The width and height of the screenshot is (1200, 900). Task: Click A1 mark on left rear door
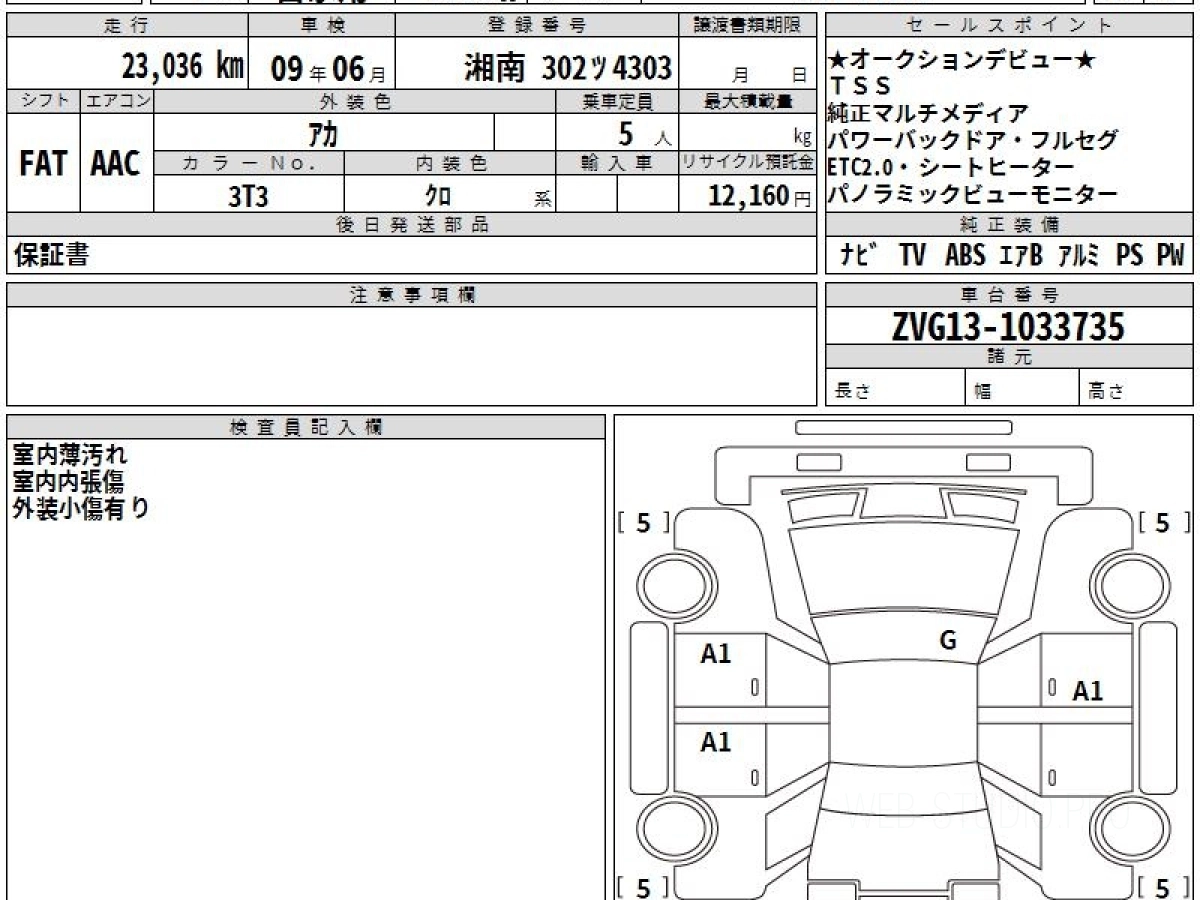tap(716, 742)
